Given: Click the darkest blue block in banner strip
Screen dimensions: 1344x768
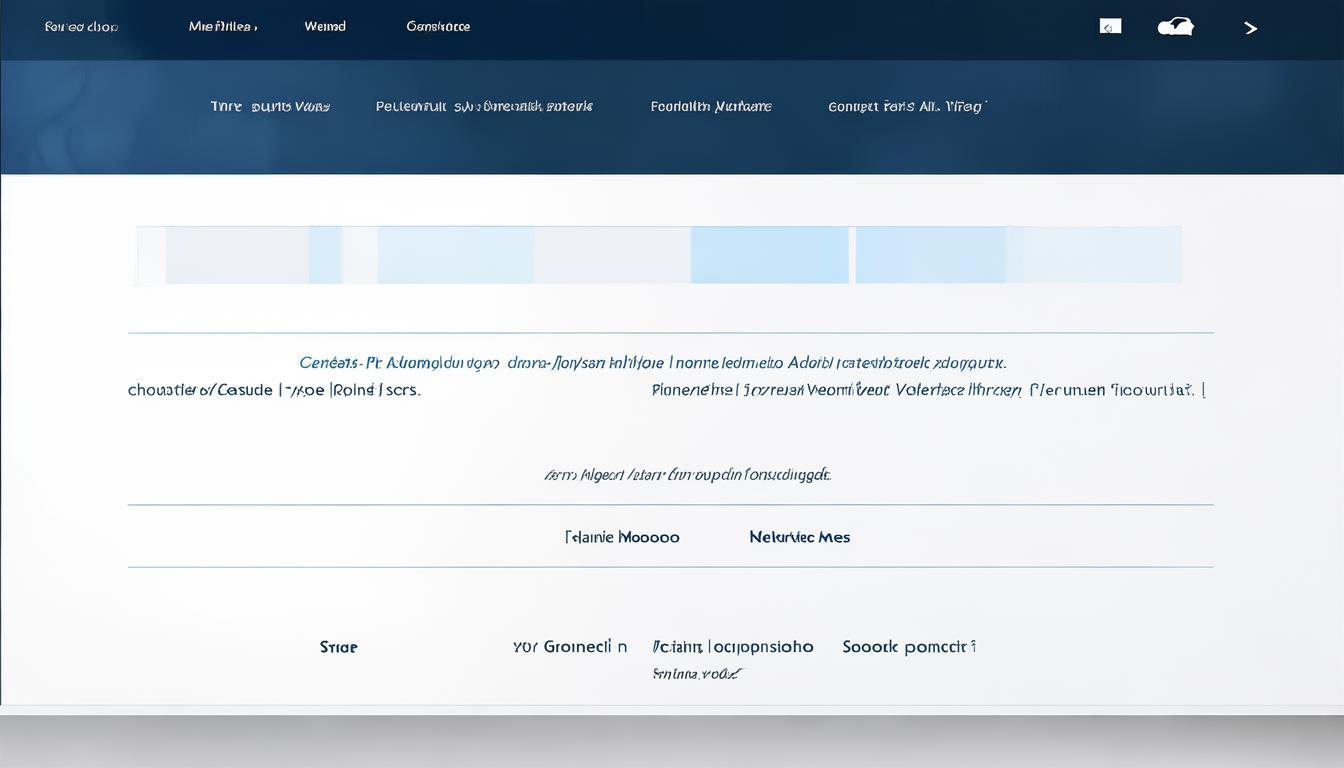Looking at the screenshot, I should click(x=769, y=255).
